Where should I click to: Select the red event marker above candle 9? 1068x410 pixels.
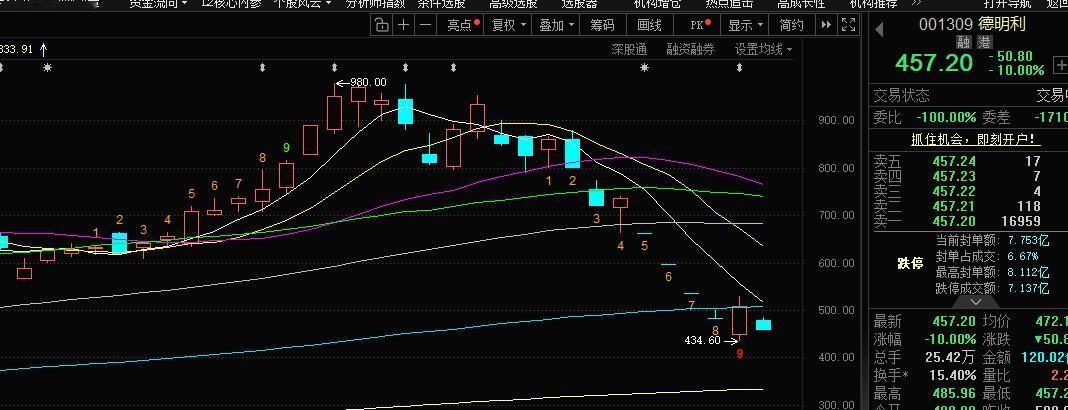740,67
